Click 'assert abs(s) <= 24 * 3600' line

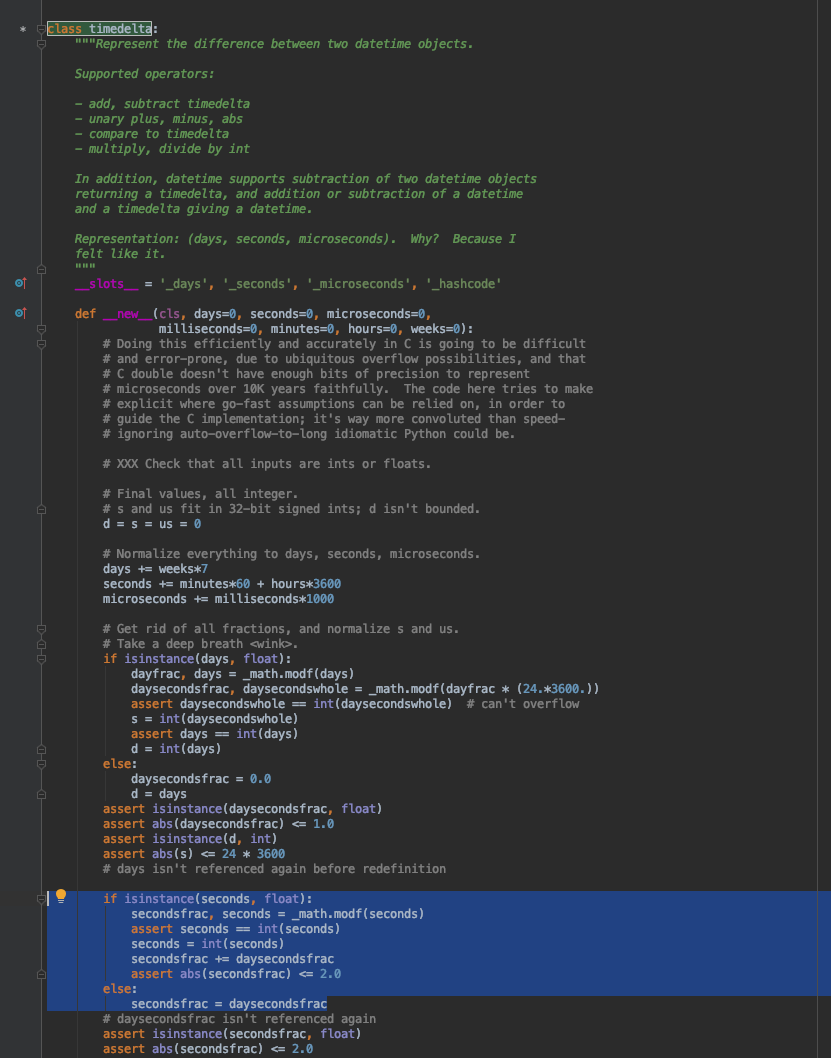194,854
